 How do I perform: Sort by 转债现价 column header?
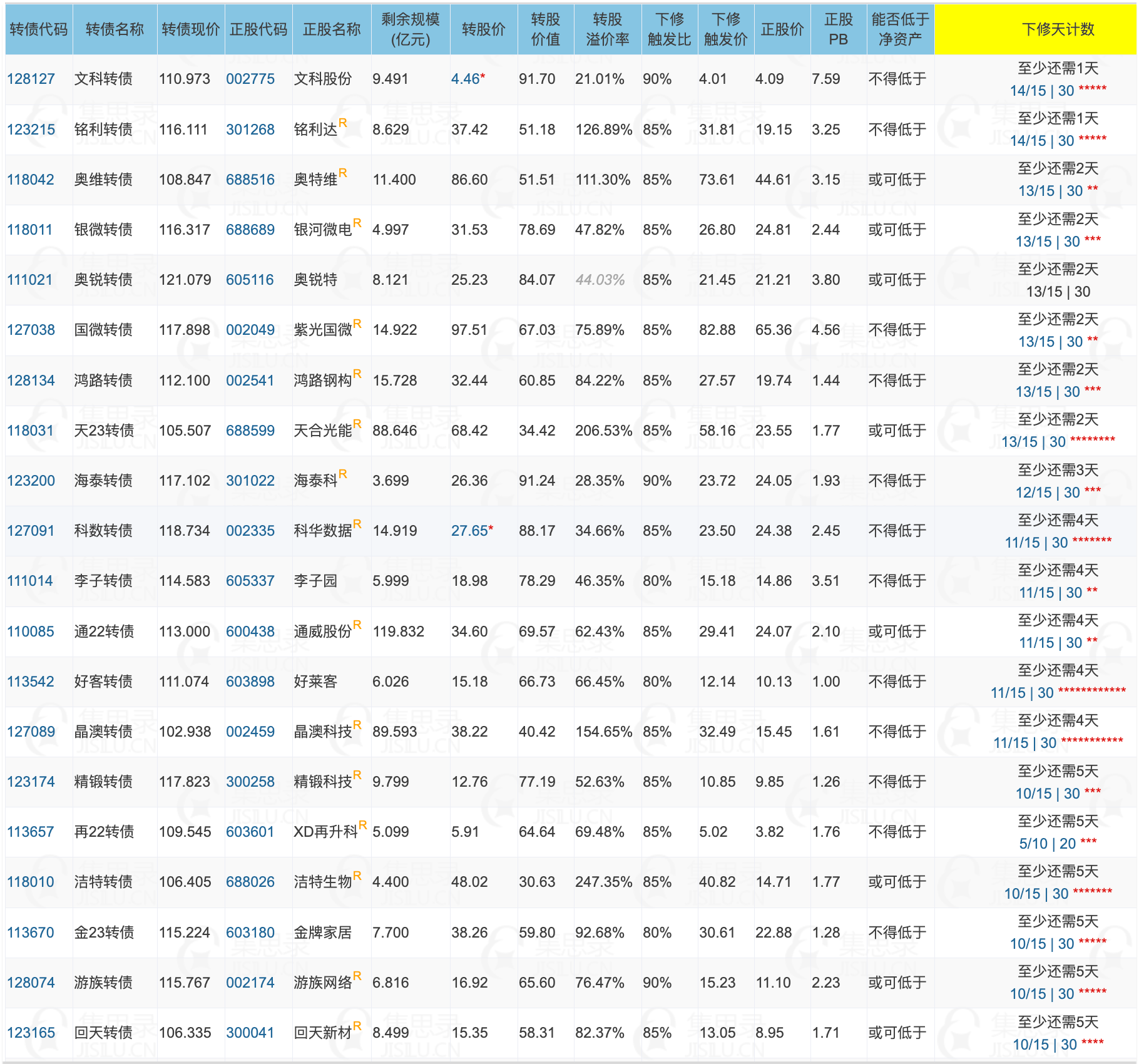tap(190, 29)
